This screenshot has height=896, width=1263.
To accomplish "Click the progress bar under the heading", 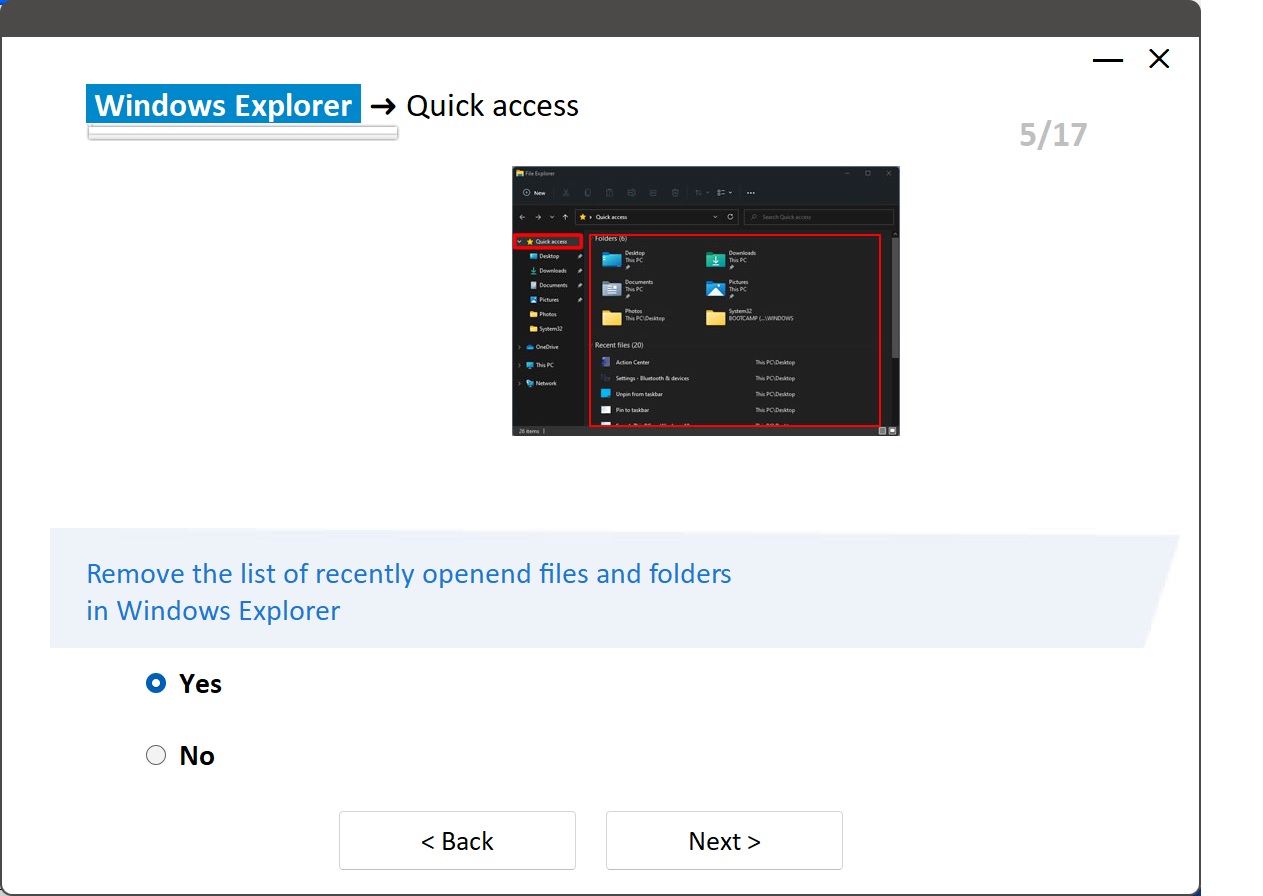I will (243, 133).
